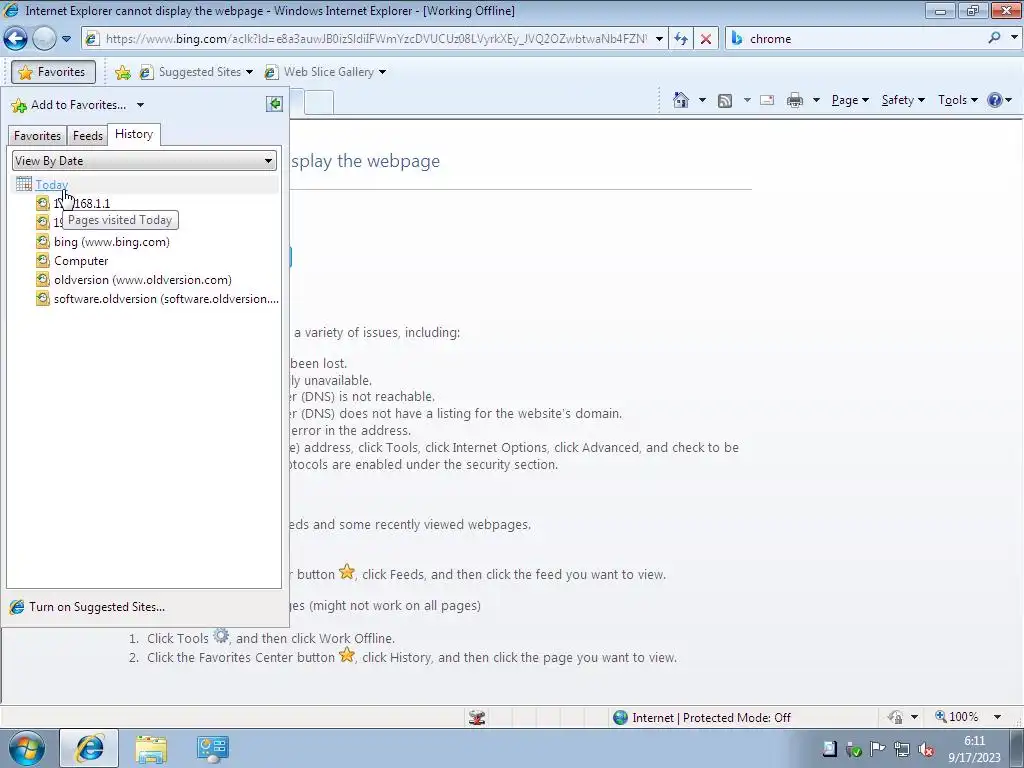Click the network tray icon
The width and height of the screenshot is (1024, 768).
click(x=902, y=750)
